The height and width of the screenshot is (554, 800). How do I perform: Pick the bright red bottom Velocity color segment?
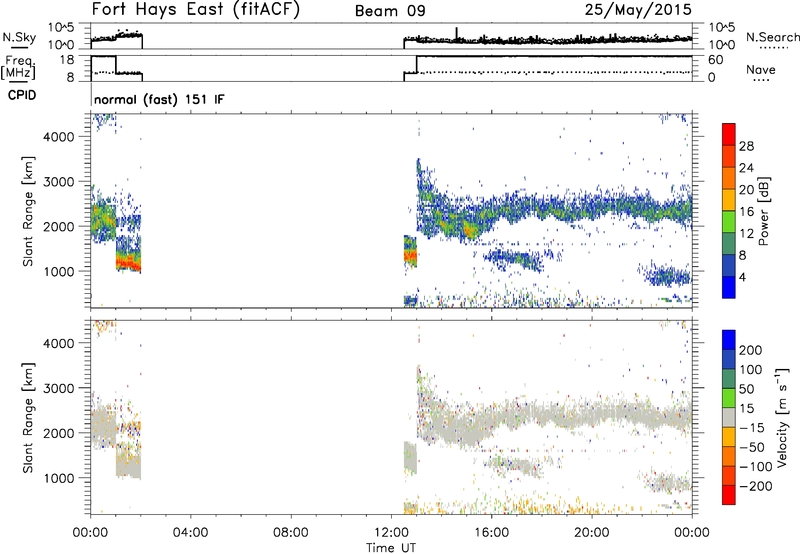click(x=729, y=495)
